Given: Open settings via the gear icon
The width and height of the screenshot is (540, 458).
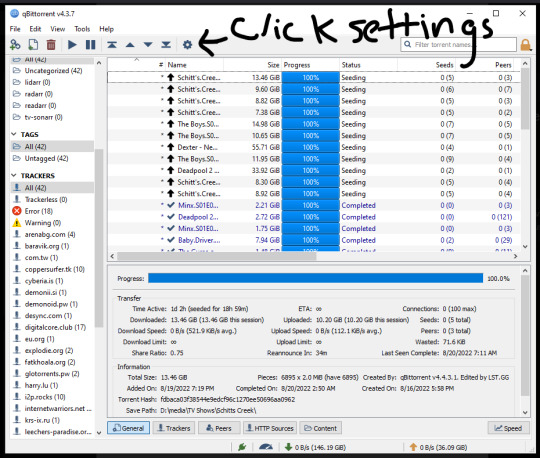Looking at the screenshot, I should [187, 45].
